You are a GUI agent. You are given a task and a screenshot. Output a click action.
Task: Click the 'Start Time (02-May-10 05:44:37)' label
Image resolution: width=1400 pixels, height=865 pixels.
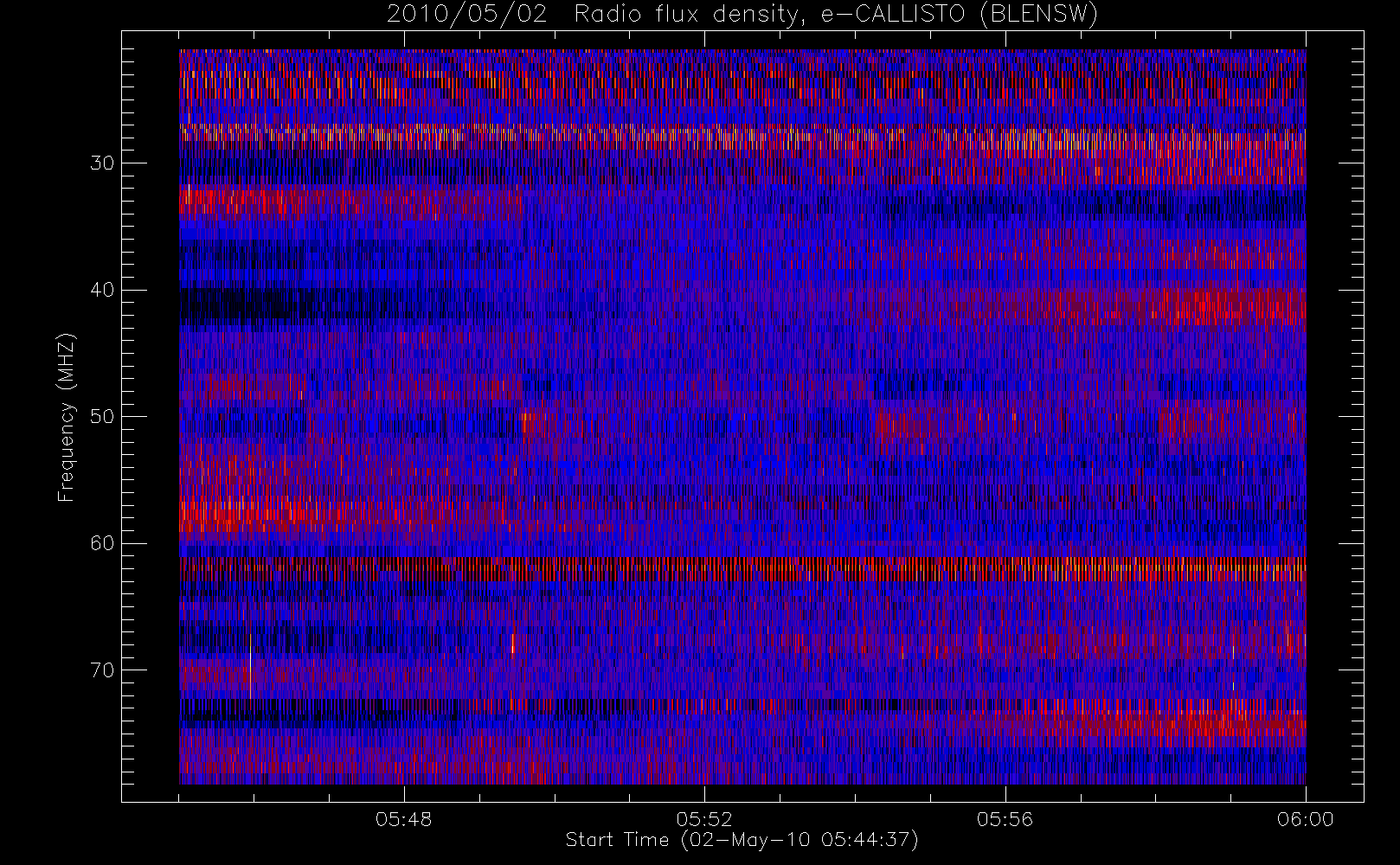pyautogui.click(x=742, y=840)
